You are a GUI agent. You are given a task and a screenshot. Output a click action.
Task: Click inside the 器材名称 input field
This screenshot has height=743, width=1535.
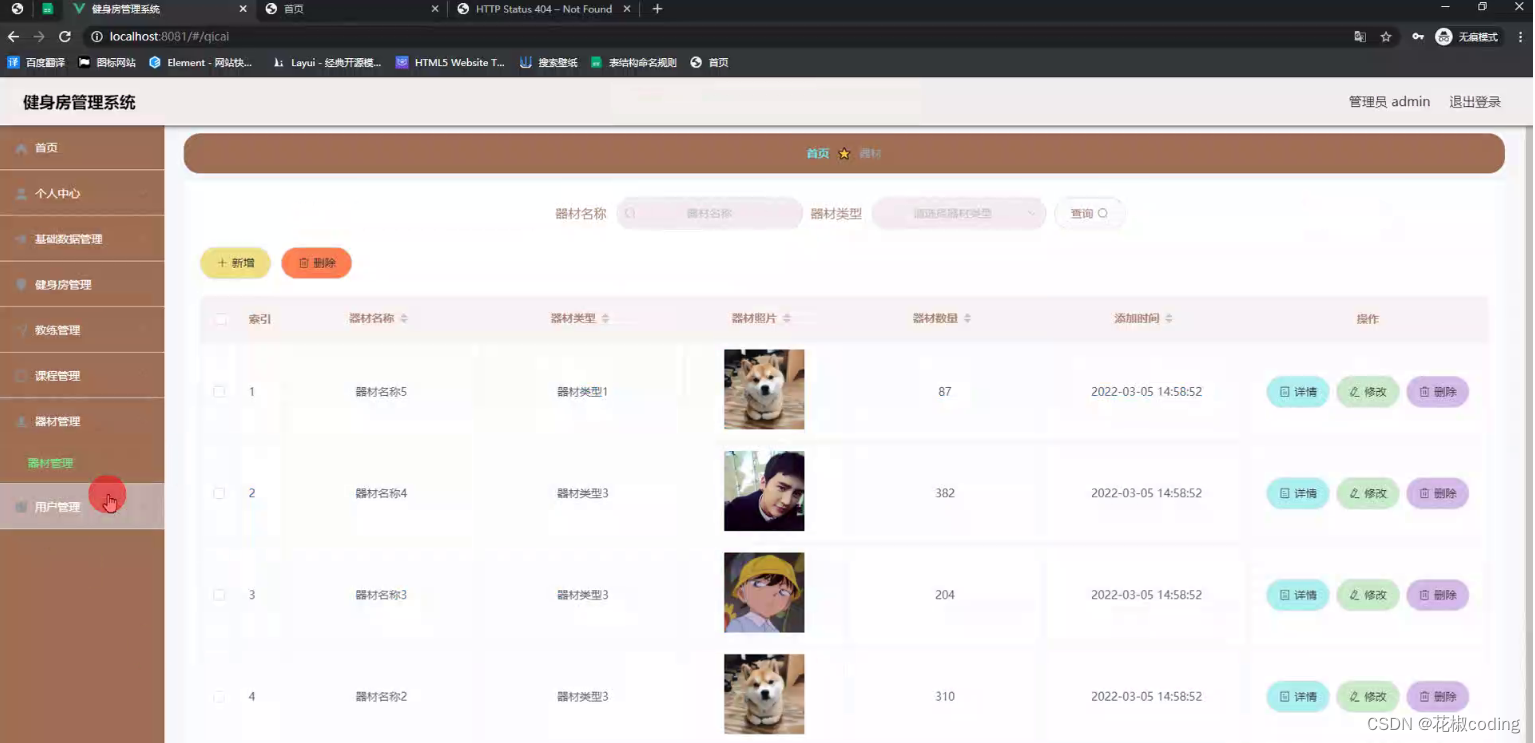(715, 213)
